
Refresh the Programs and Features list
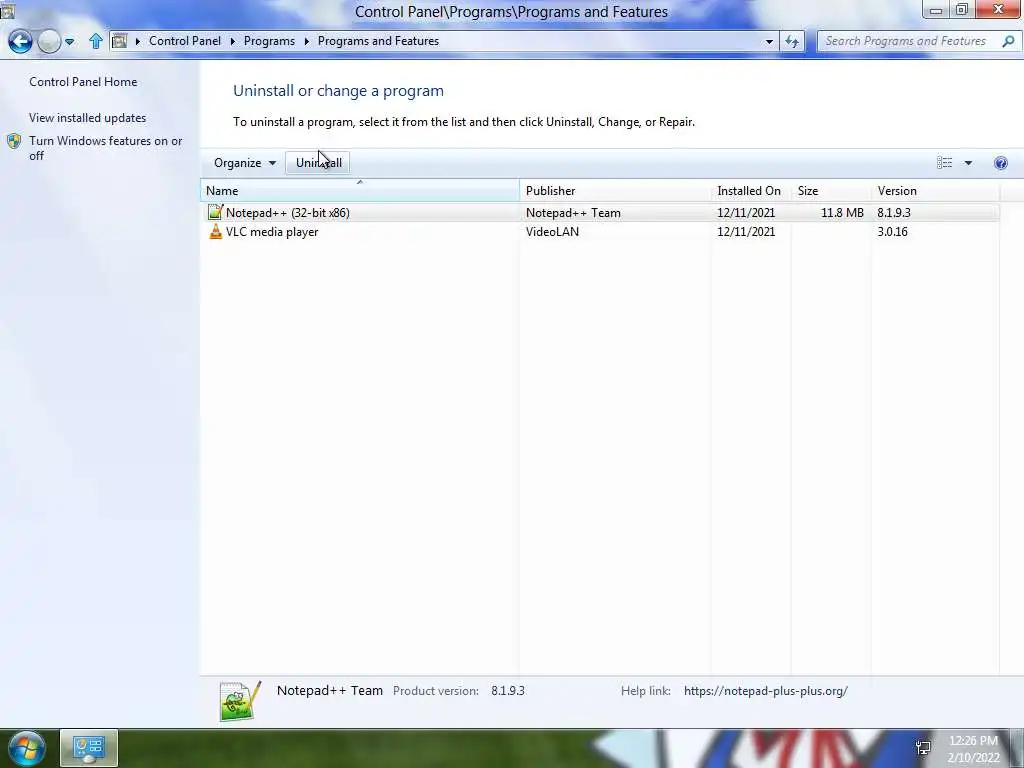coord(792,41)
